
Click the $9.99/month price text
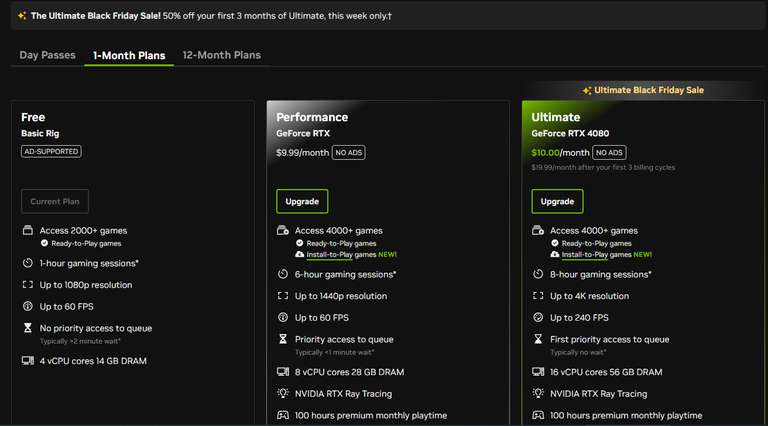click(302, 153)
